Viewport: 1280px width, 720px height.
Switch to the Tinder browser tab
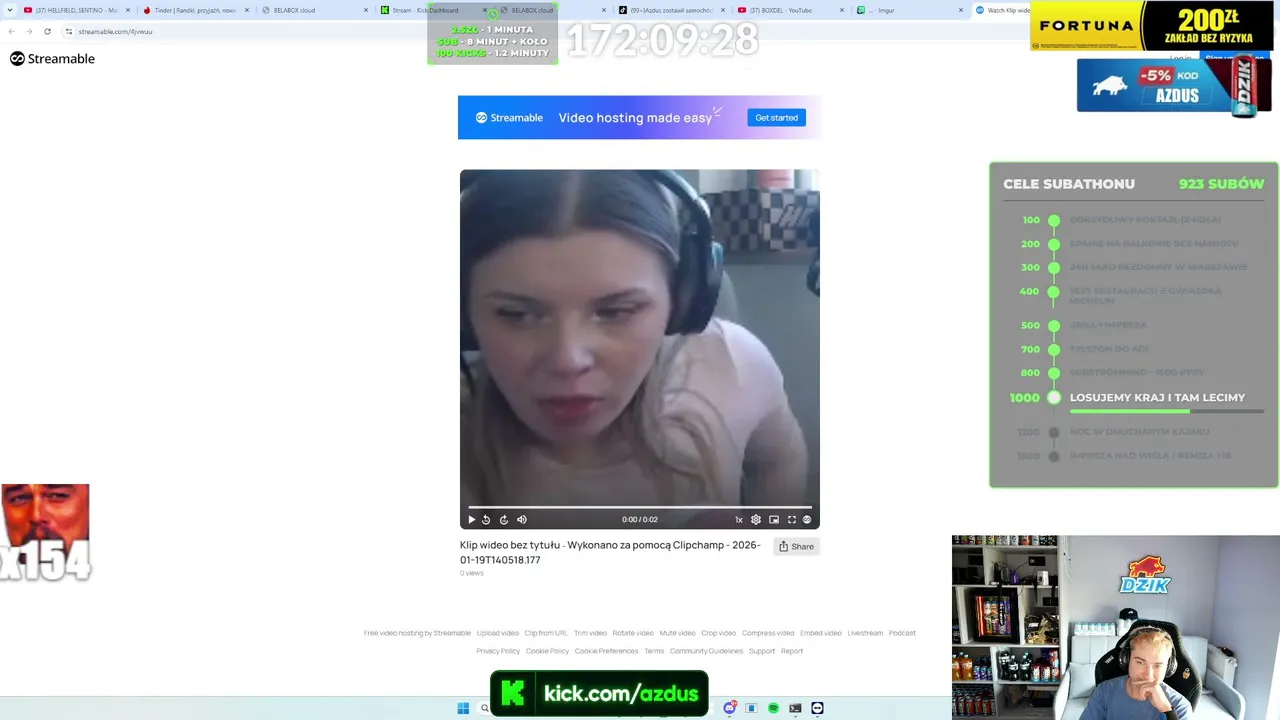195,10
